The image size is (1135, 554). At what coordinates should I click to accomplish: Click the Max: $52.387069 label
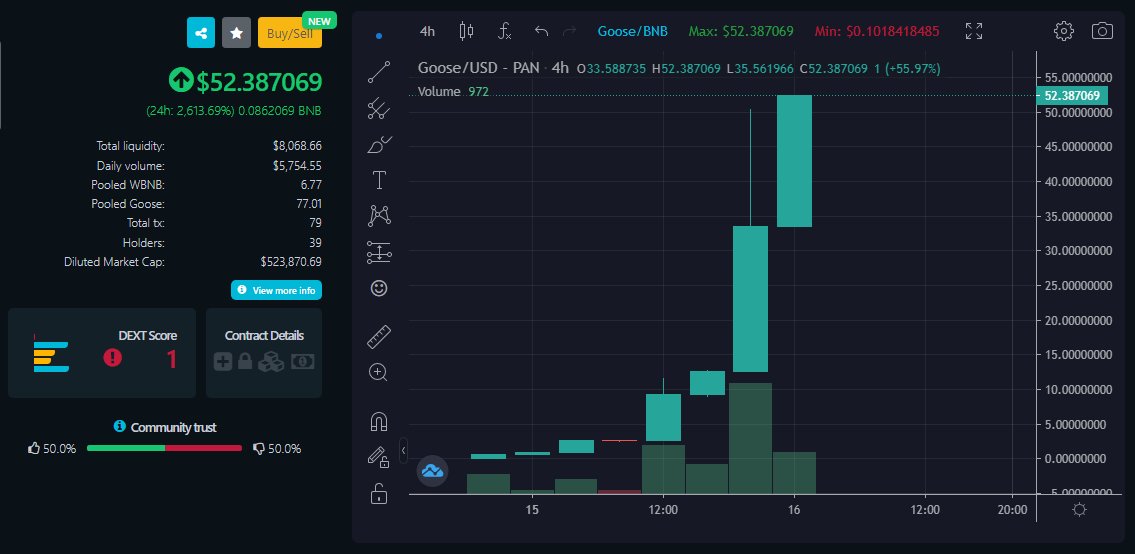tap(741, 31)
